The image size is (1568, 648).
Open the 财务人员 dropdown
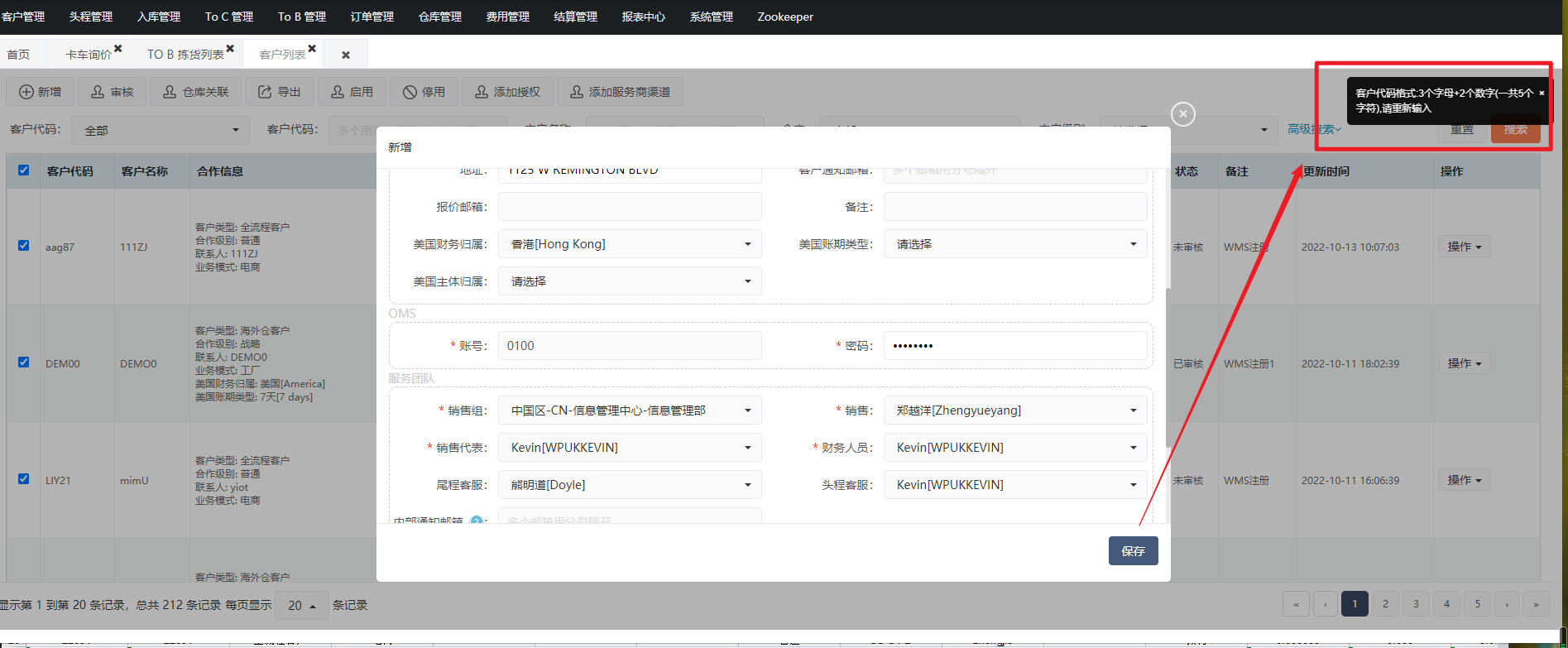click(x=1015, y=448)
